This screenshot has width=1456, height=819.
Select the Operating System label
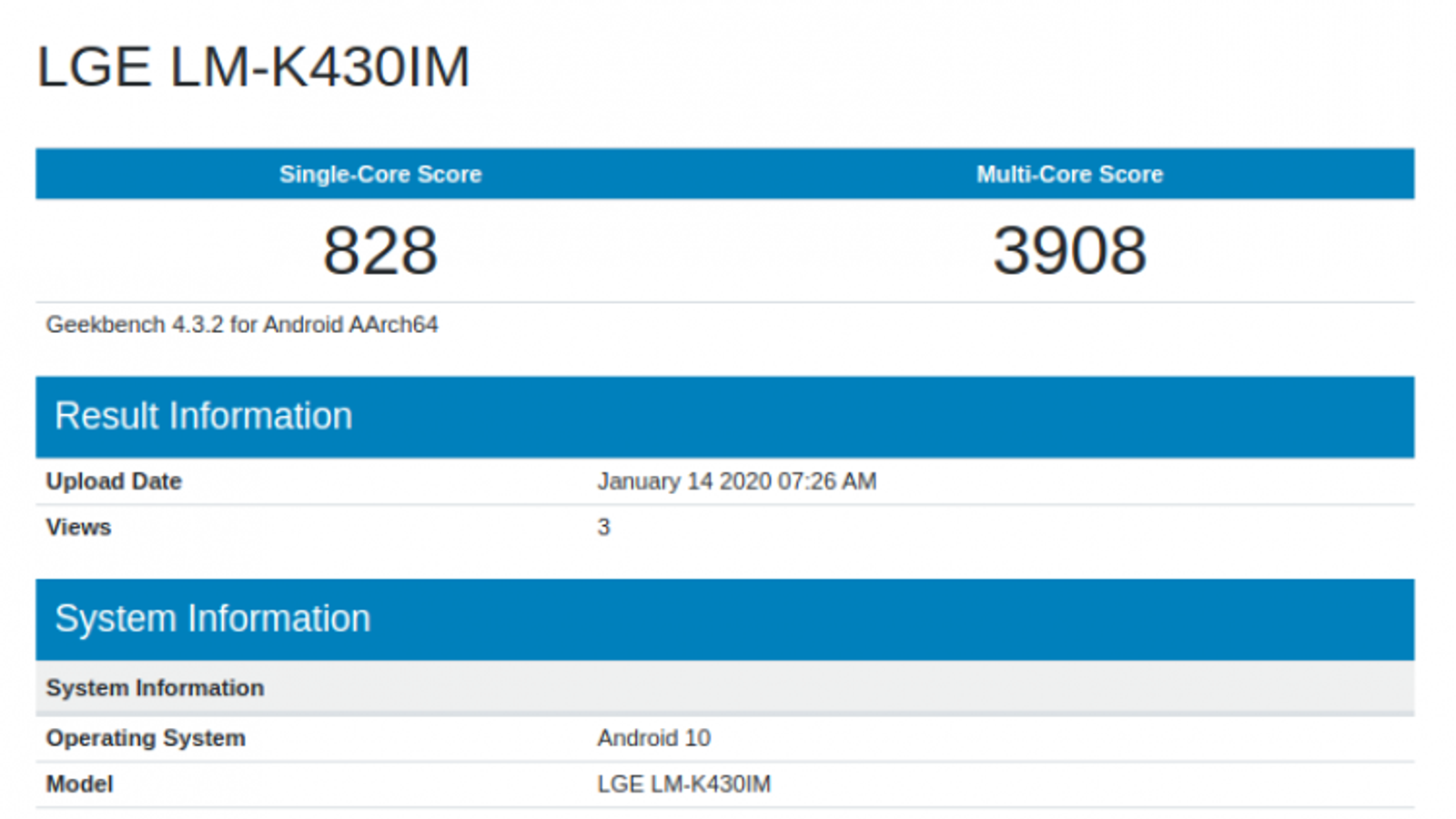146,738
